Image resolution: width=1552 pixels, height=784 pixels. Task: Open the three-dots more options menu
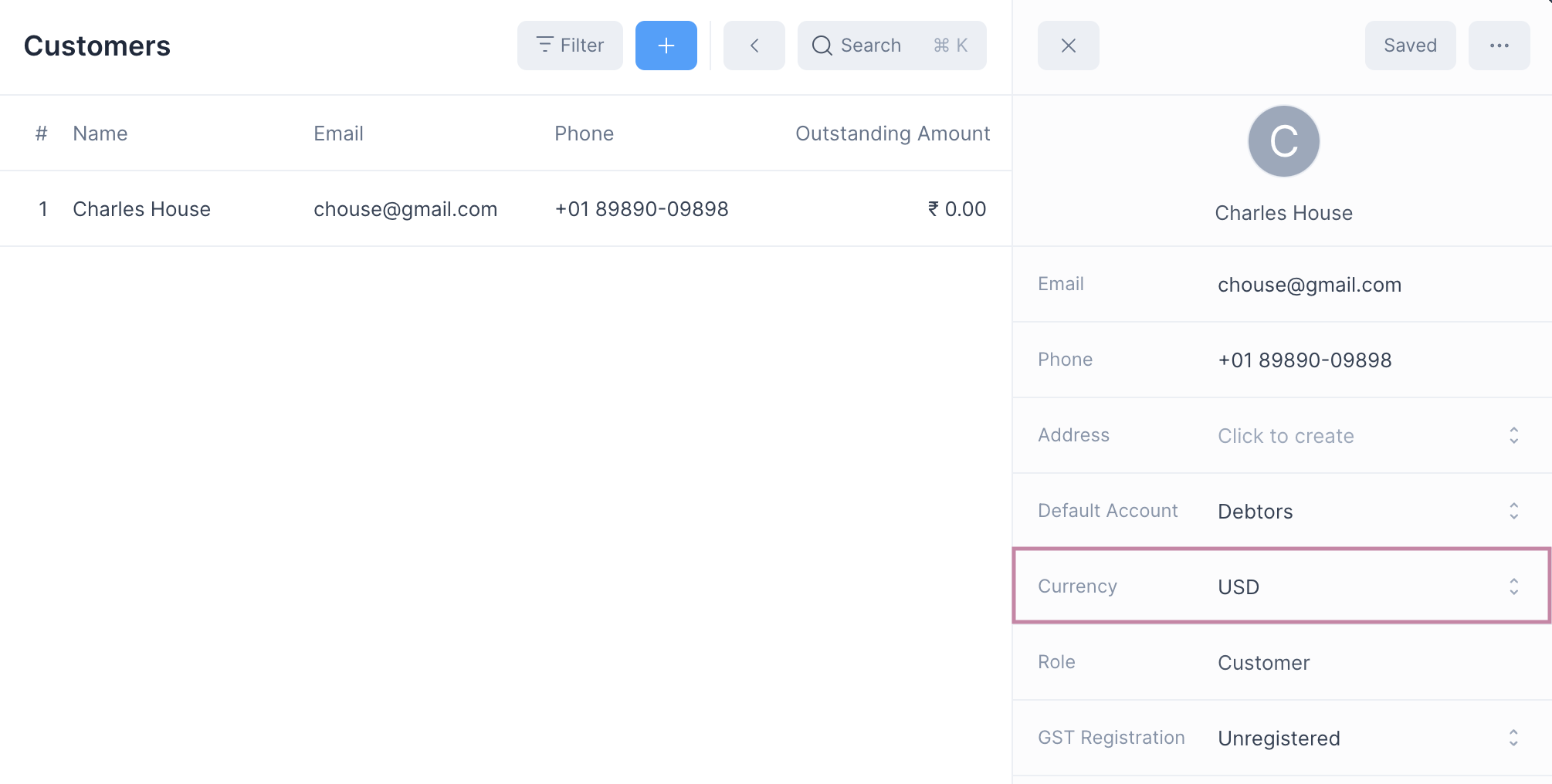click(1499, 46)
